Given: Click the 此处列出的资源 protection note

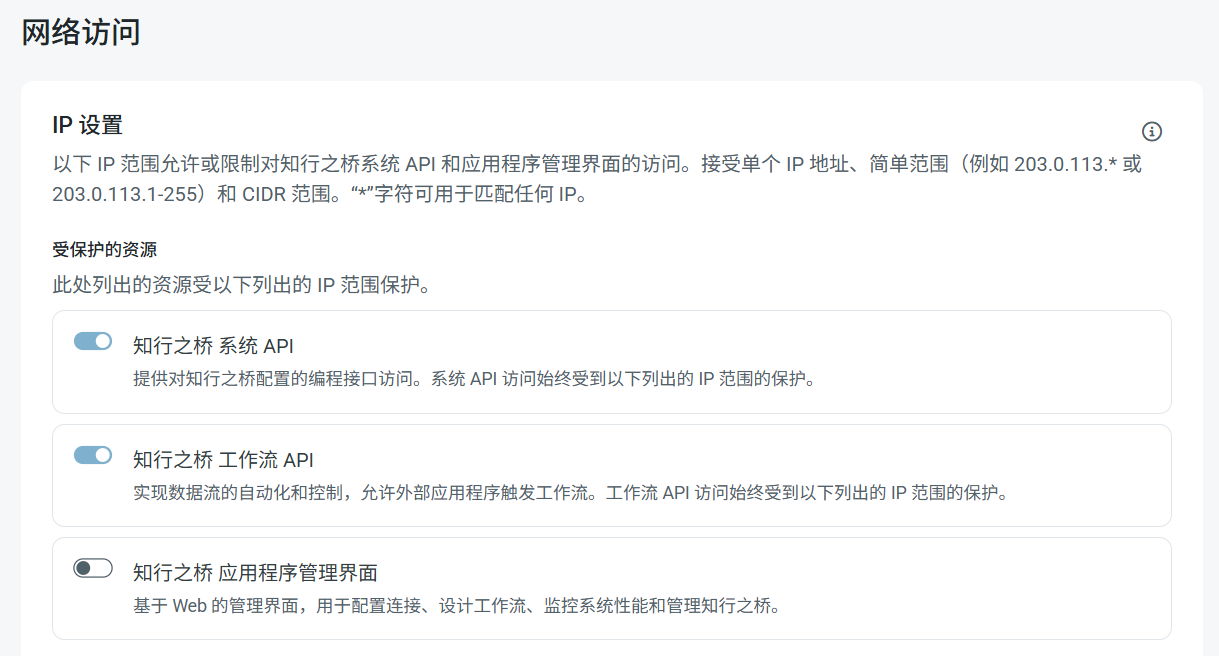Looking at the screenshot, I should (x=241, y=284).
